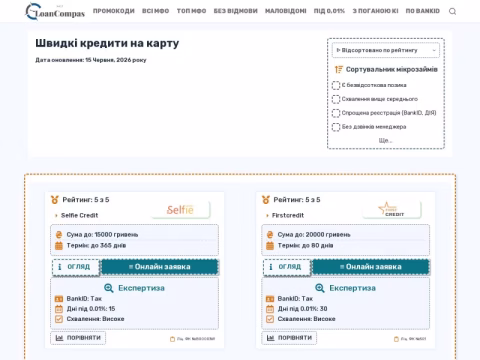Screen dimensions: 480x360
Task: Open the sorting by rating dropdown
Action: (x=386, y=50)
